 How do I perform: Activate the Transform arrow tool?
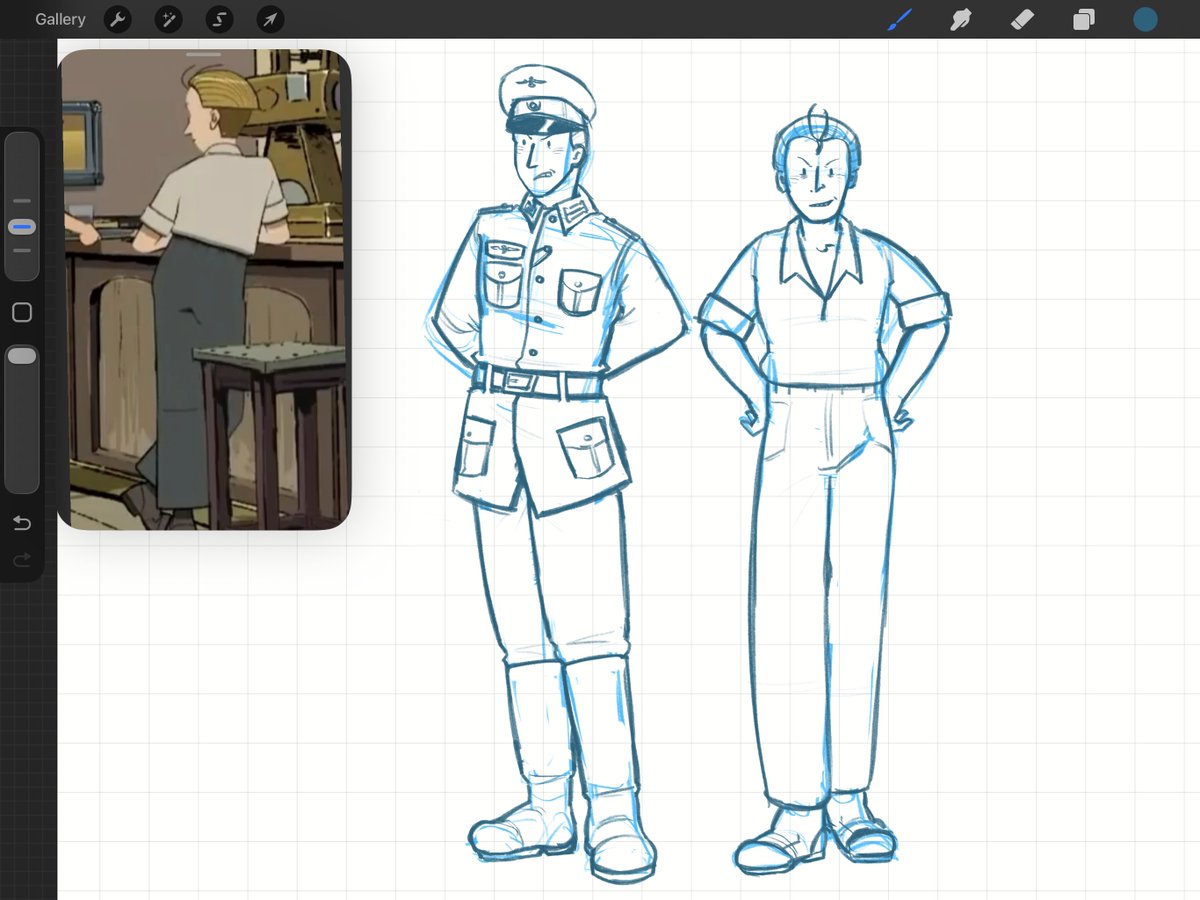pos(270,19)
